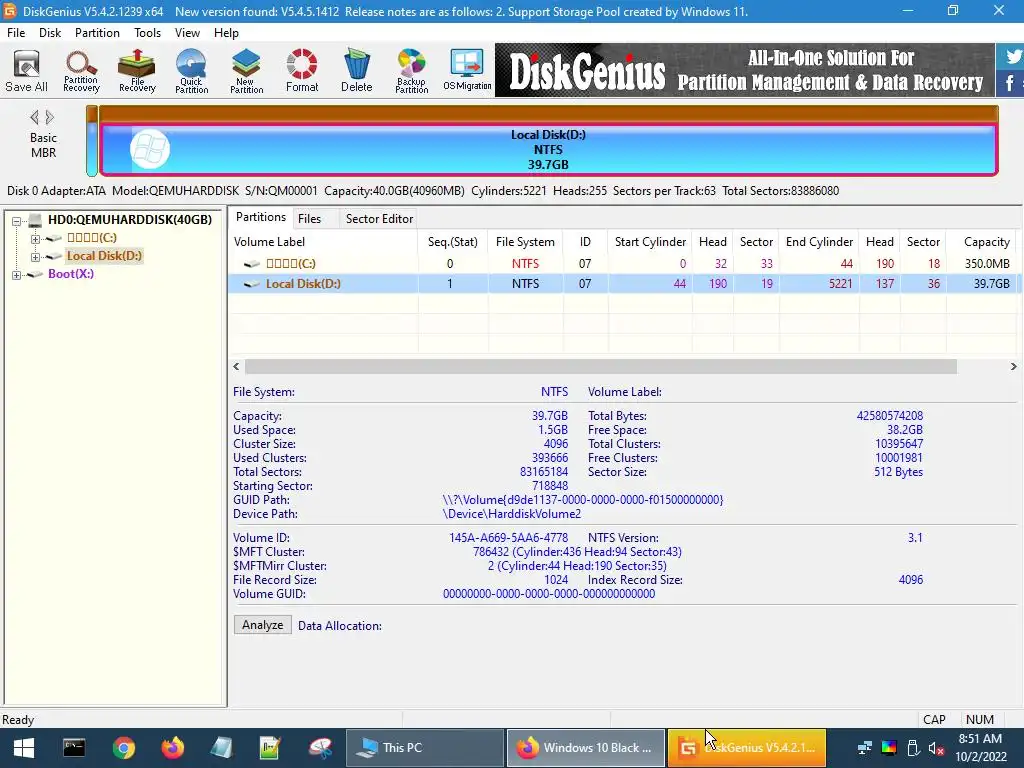This screenshot has width=1024, height=768.
Task: Click the Device Path value \Device\HarddiskVolume2
Action: [511, 514]
